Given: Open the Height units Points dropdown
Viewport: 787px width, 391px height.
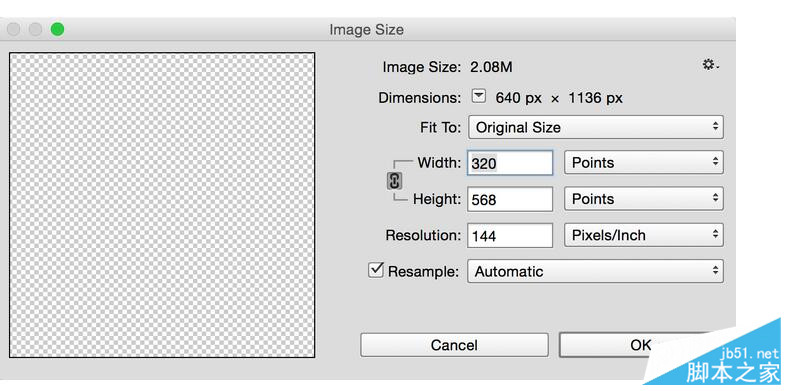Looking at the screenshot, I should 643,199.
